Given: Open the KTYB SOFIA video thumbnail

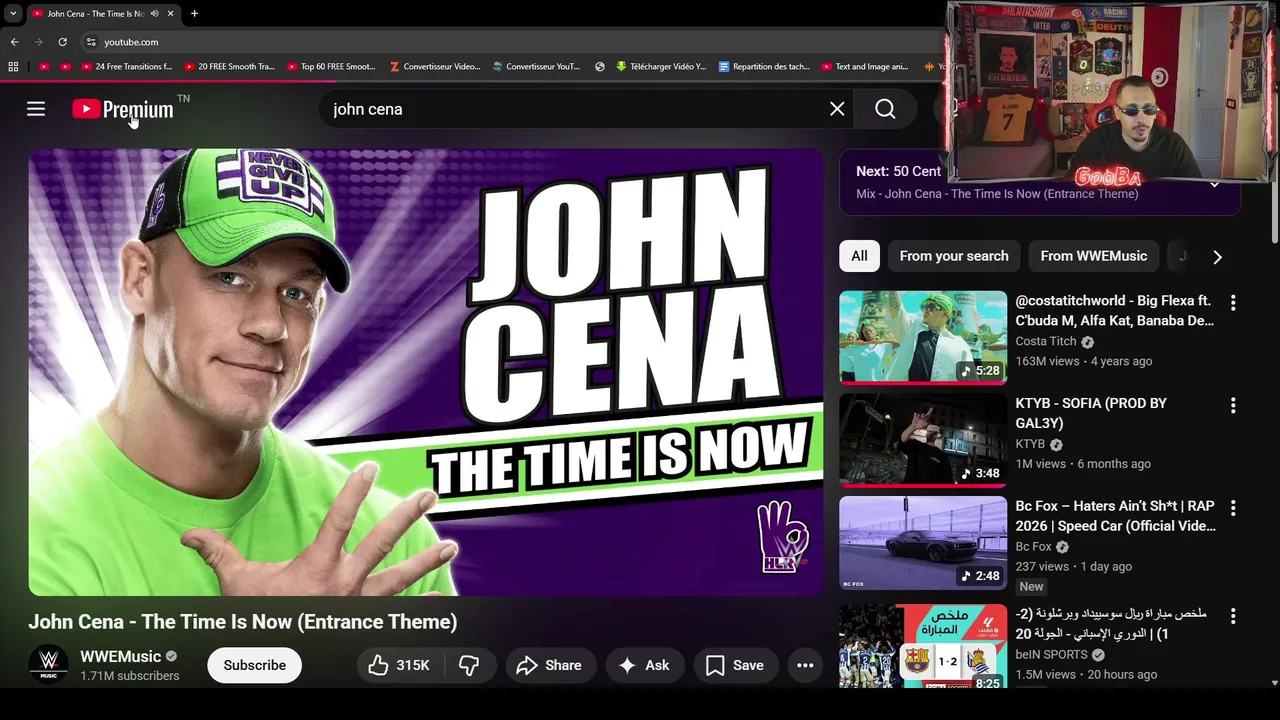Looking at the screenshot, I should click(923, 440).
